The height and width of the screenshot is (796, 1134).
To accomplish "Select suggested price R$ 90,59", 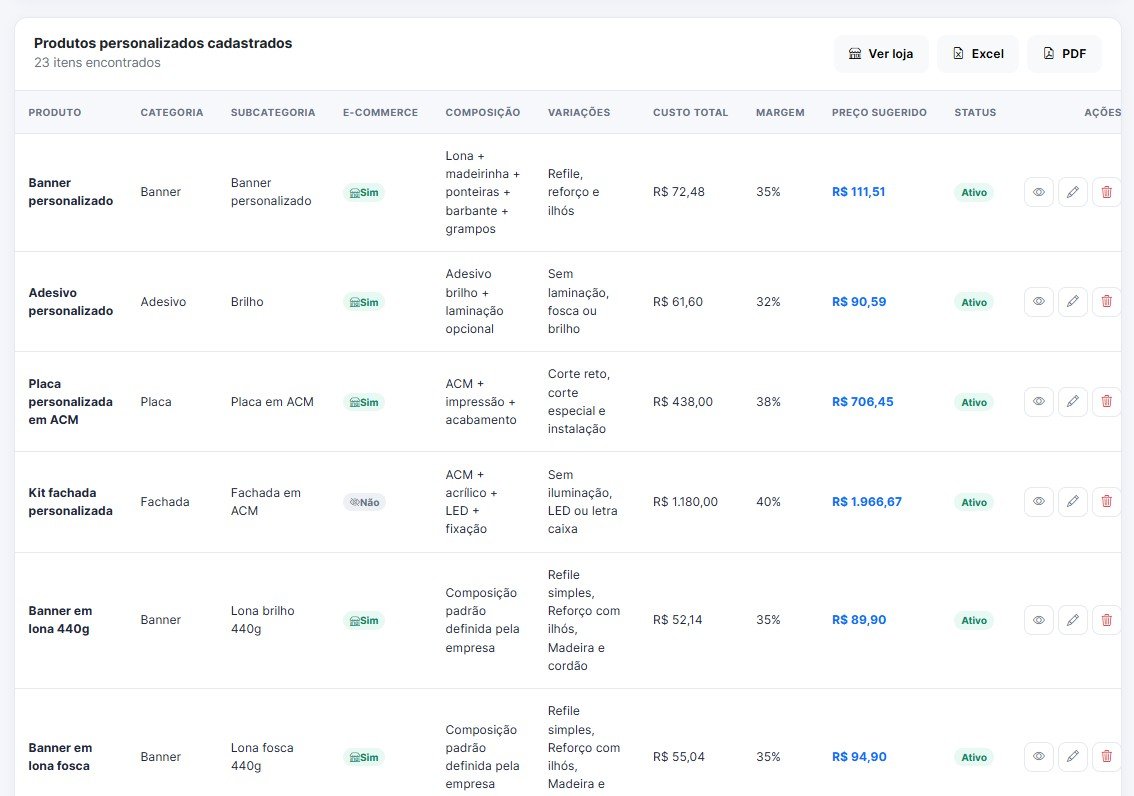I will tap(859, 302).
